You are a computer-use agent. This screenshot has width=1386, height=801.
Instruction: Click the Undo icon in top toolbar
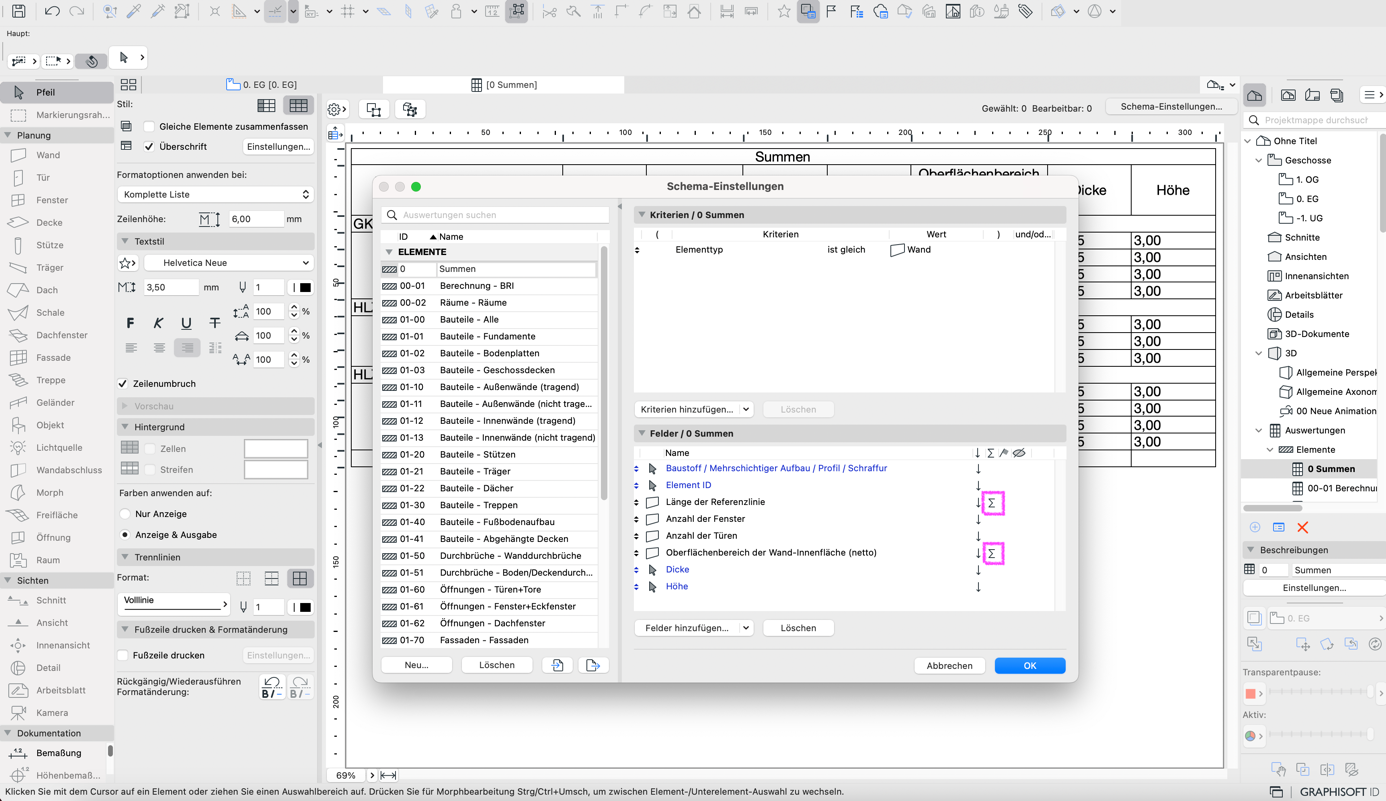coord(52,12)
